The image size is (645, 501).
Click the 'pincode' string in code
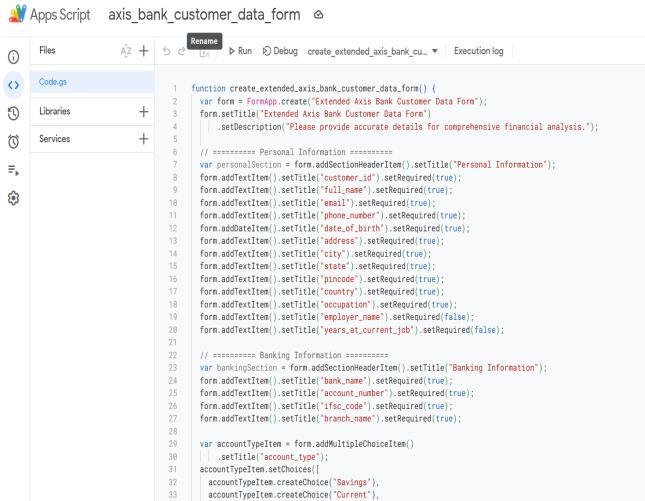[x=341, y=279]
